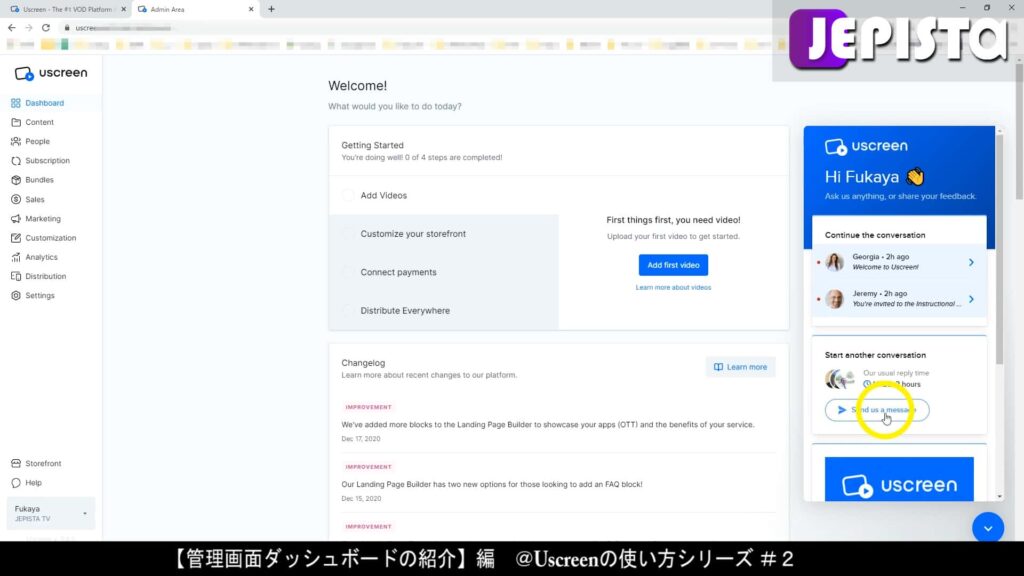This screenshot has height=576, width=1024.
Task: Click the Analytics chart icon
Action: [x=16, y=257]
